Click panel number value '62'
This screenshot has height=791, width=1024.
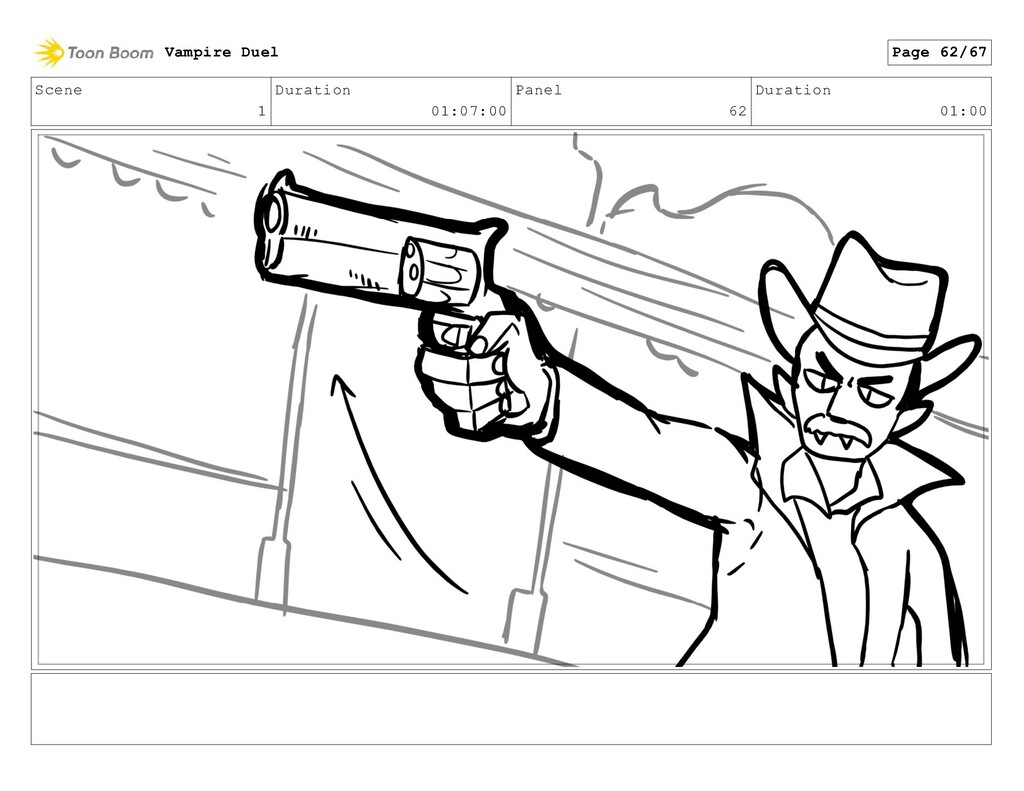coord(738,111)
